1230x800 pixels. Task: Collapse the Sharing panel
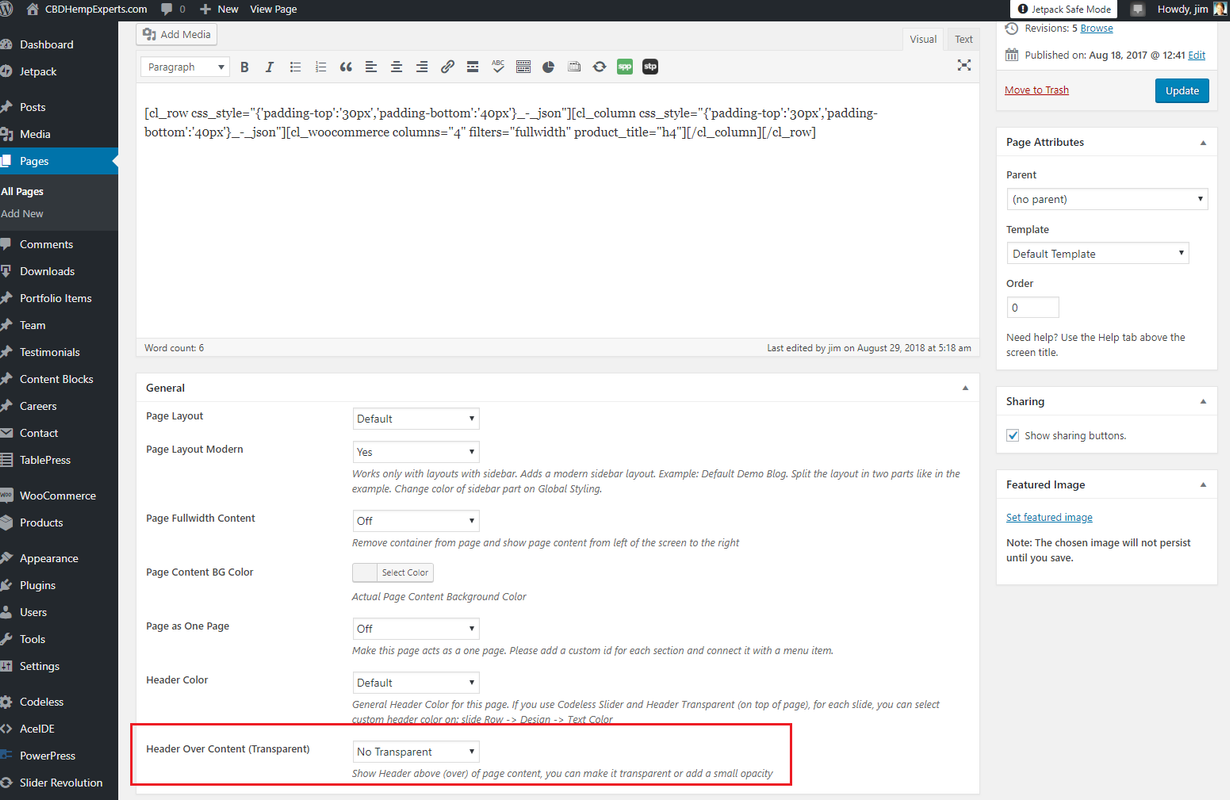click(x=1202, y=402)
